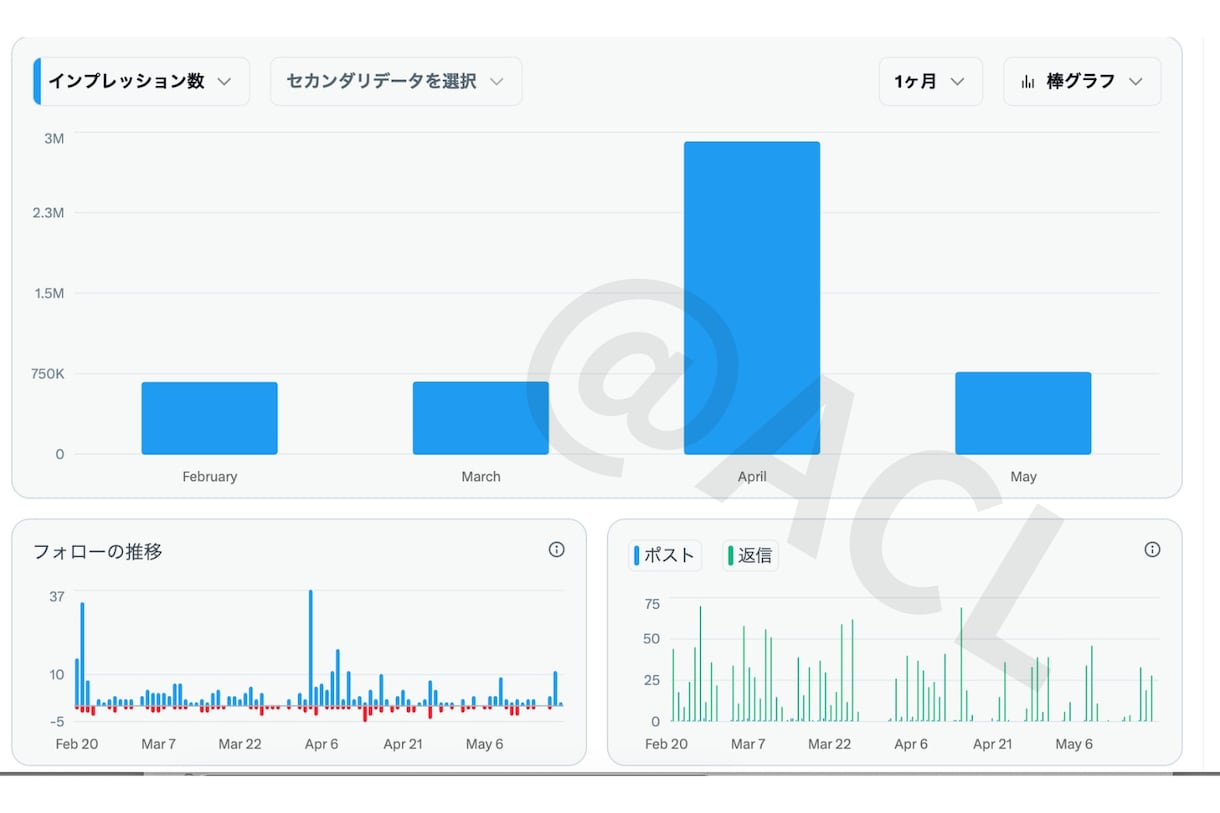Screen dimensions: 1220x813
Task: Click the February impressions bar
Action: point(209,418)
